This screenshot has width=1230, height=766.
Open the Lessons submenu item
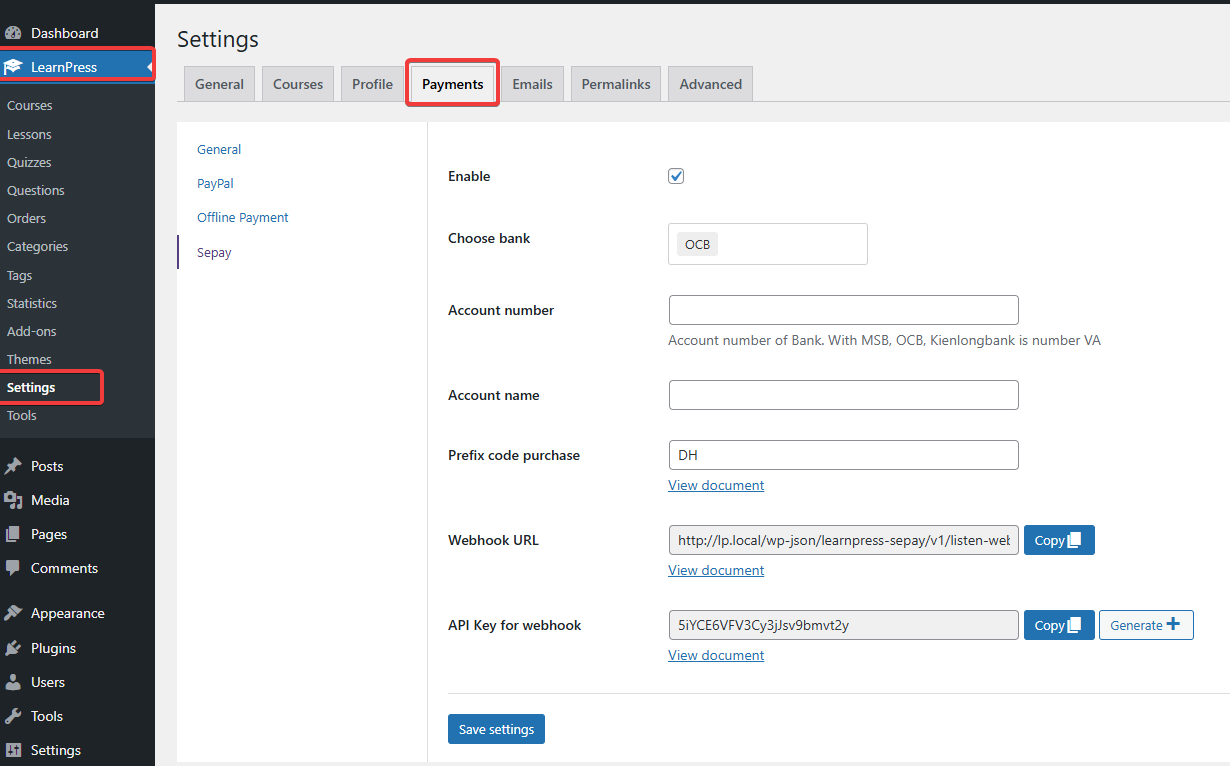click(x=29, y=134)
